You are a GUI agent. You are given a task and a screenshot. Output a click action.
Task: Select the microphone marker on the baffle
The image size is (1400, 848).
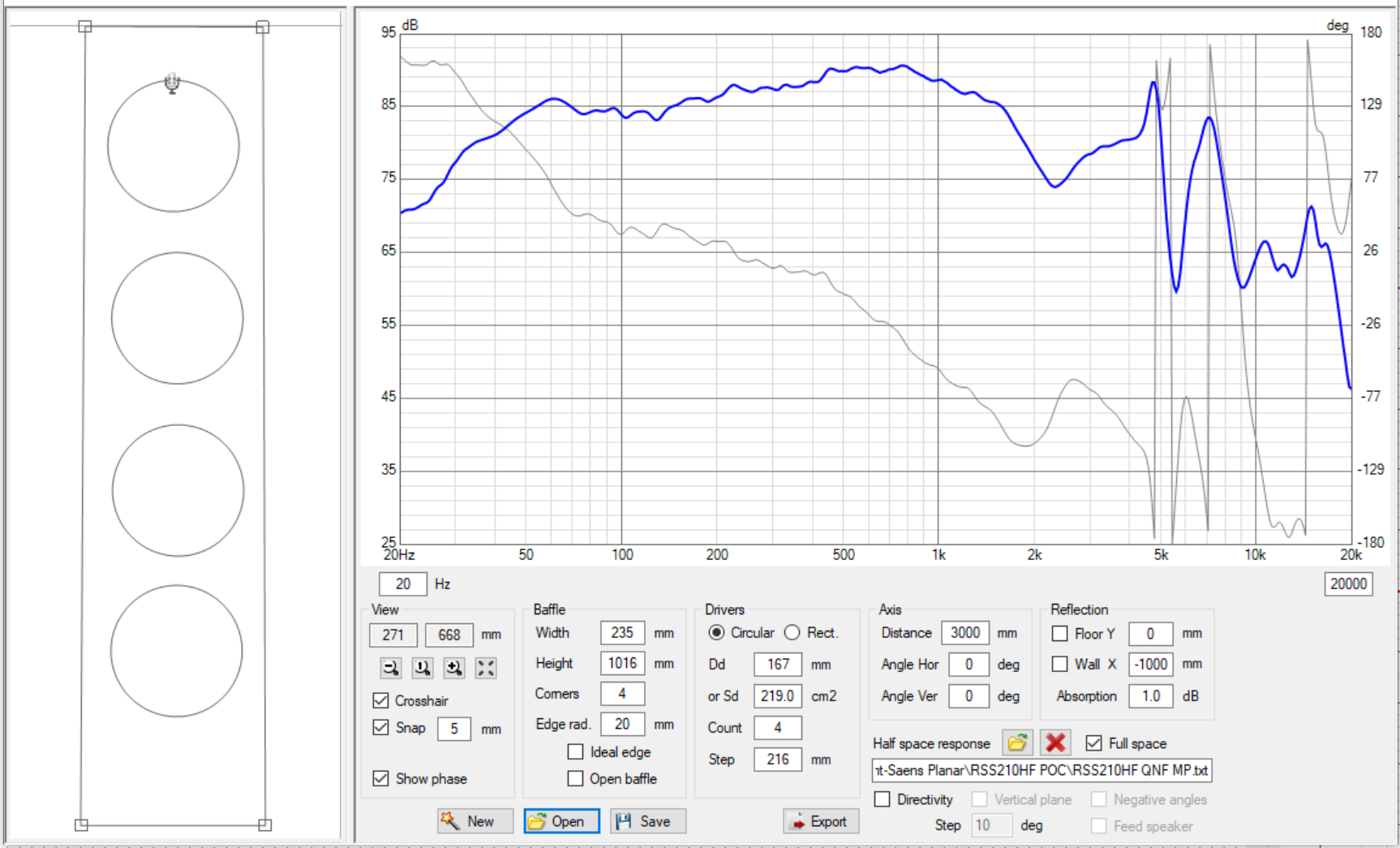(x=172, y=83)
